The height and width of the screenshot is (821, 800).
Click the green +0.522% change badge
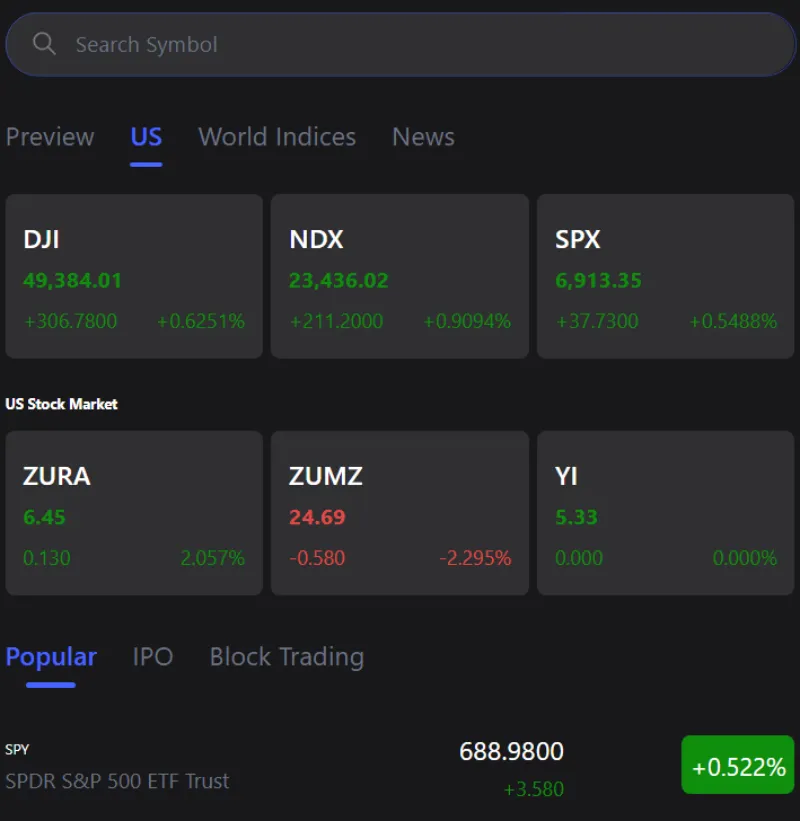pos(738,767)
